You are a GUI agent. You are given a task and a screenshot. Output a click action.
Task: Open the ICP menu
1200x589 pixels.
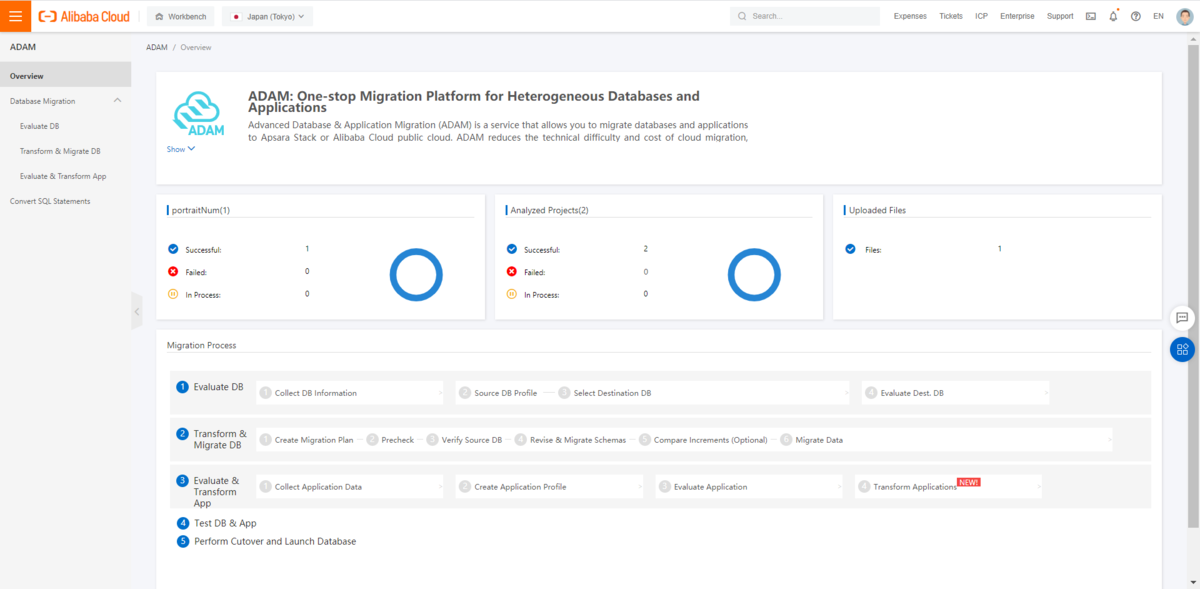981,16
